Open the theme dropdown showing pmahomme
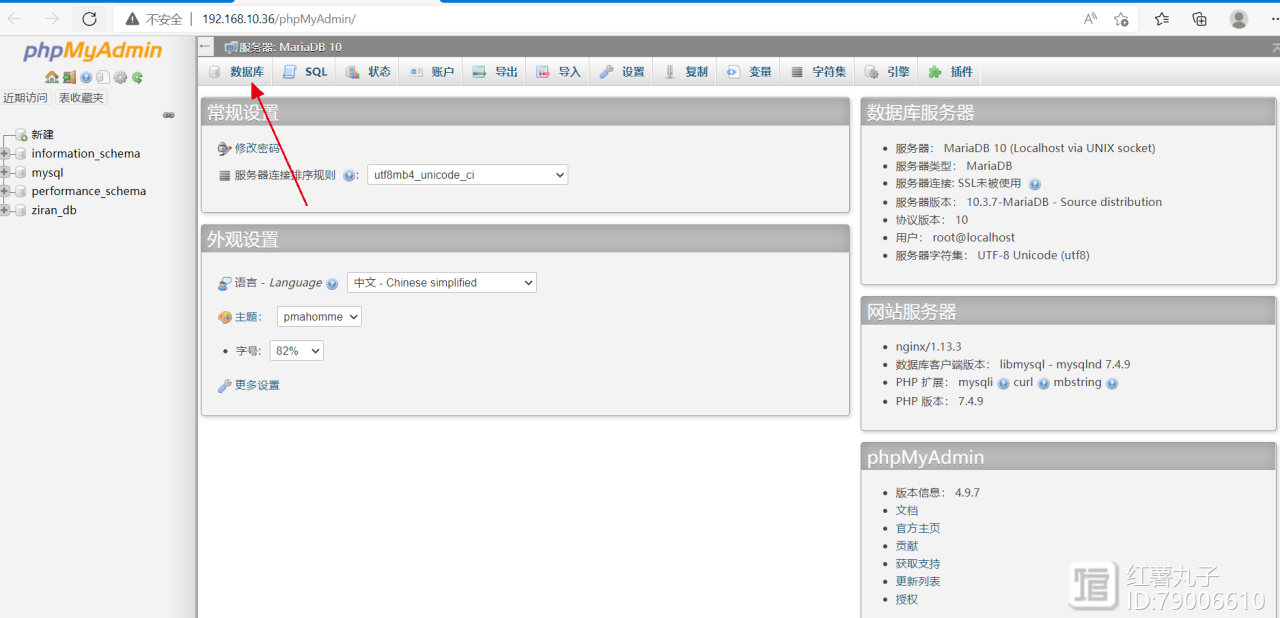This screenshot has height=618, width=1280. [319, 317]
